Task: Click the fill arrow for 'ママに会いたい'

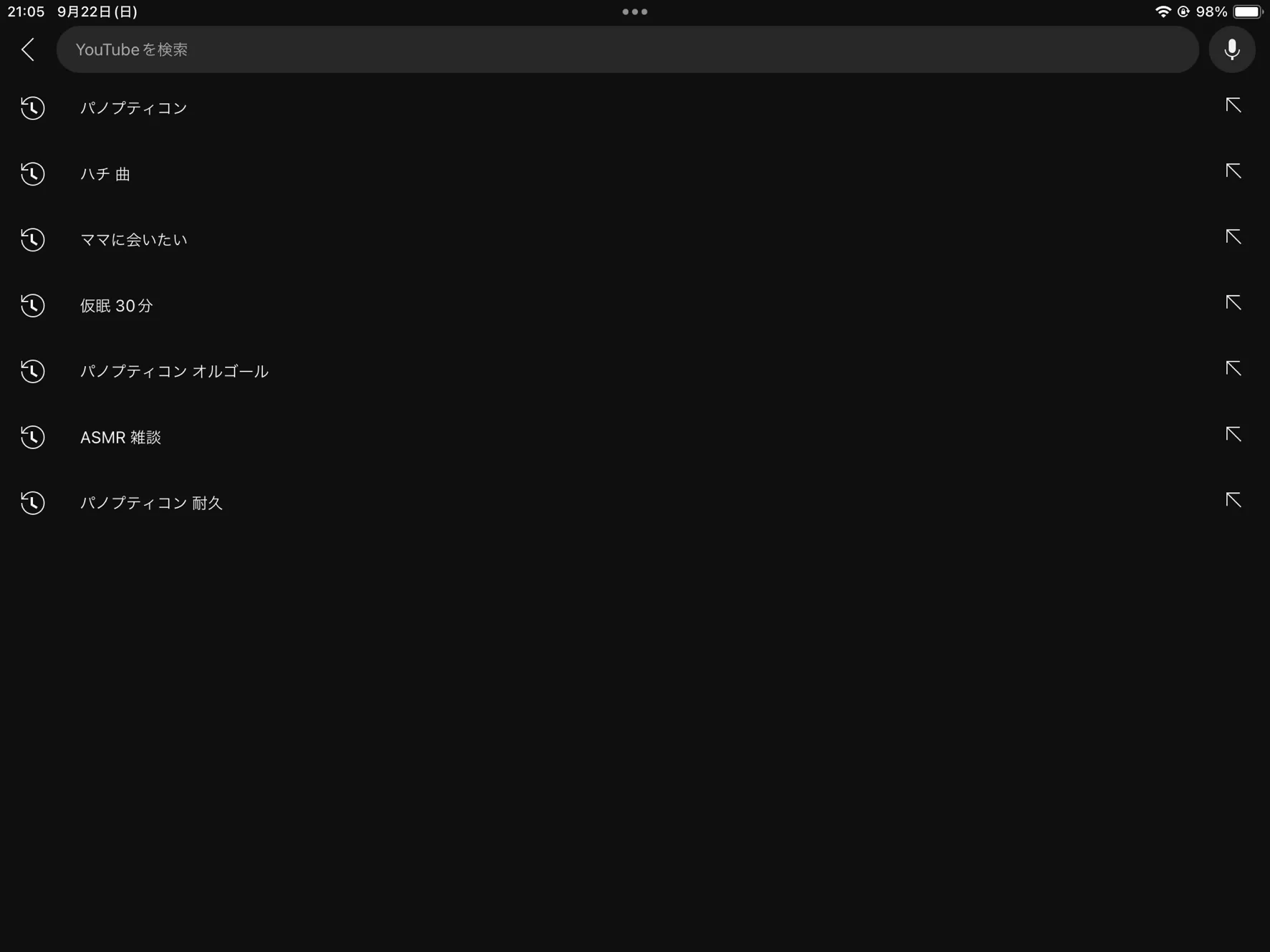Action: 1233,237
